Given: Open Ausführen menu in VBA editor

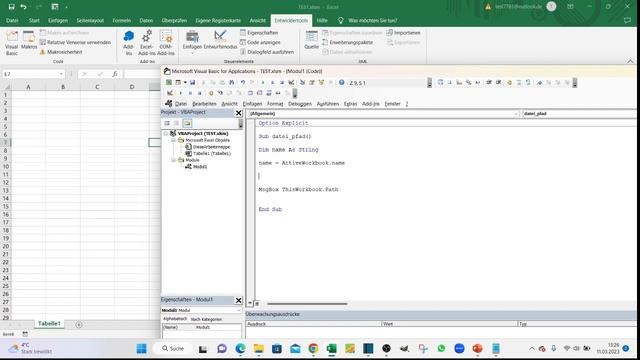Looking at the screenshot, I should point(328,104).
